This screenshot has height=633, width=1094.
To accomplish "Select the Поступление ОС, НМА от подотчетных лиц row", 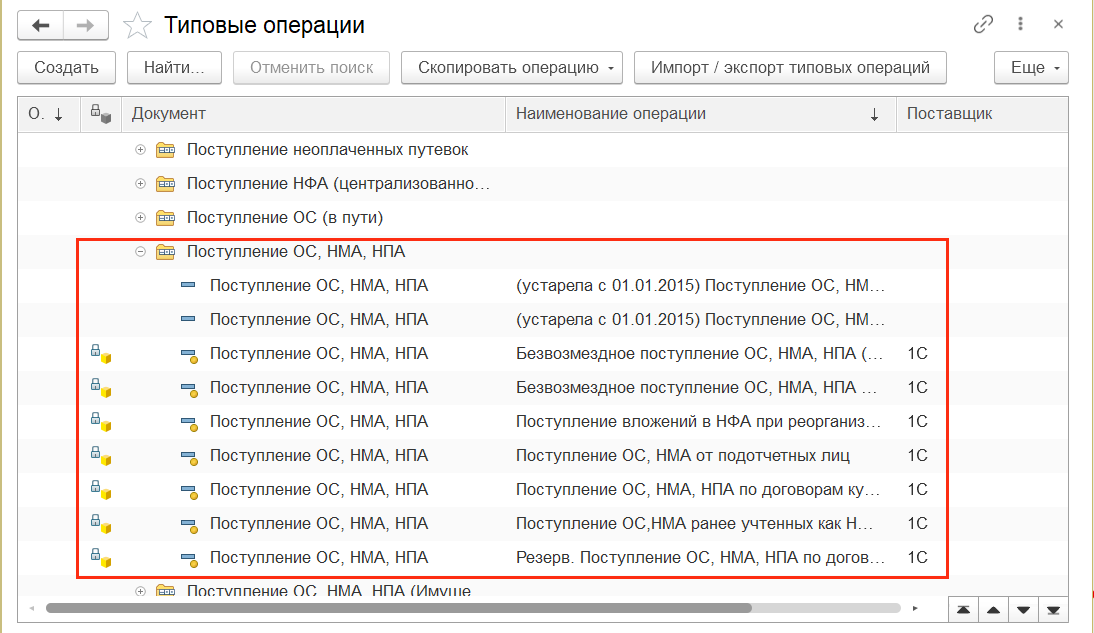I will click(683, 456).
